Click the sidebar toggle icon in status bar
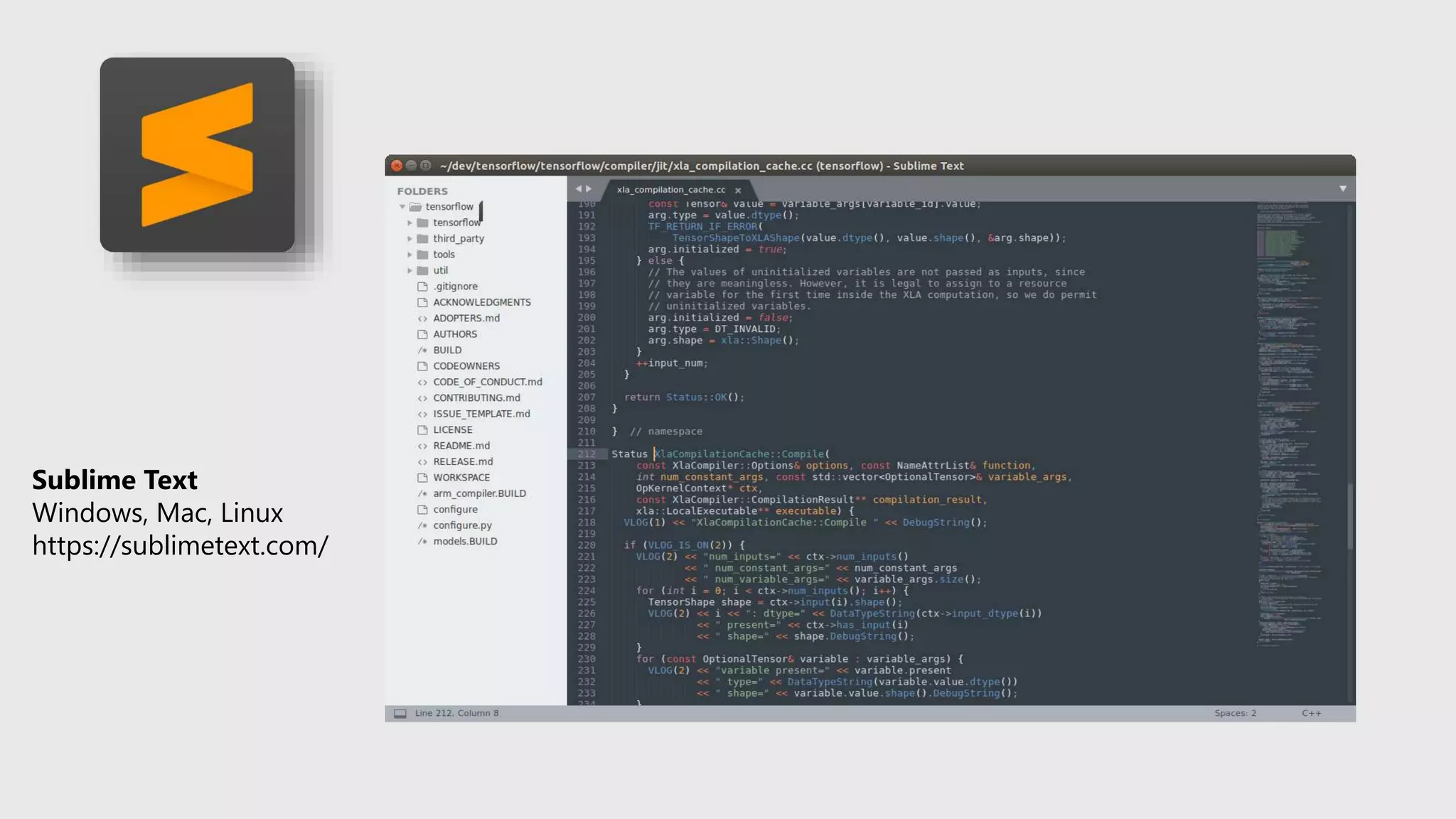The image size is (1456, 819). point(400,713)
